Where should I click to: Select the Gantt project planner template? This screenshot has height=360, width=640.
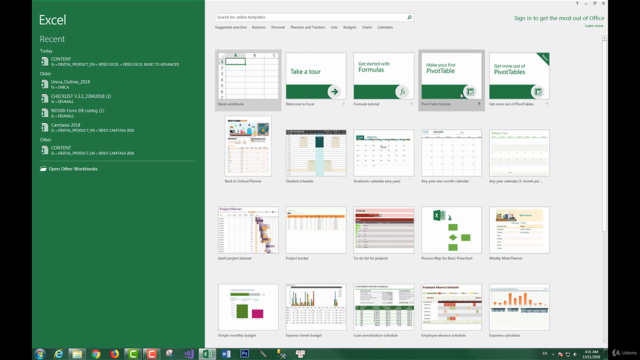248,230
